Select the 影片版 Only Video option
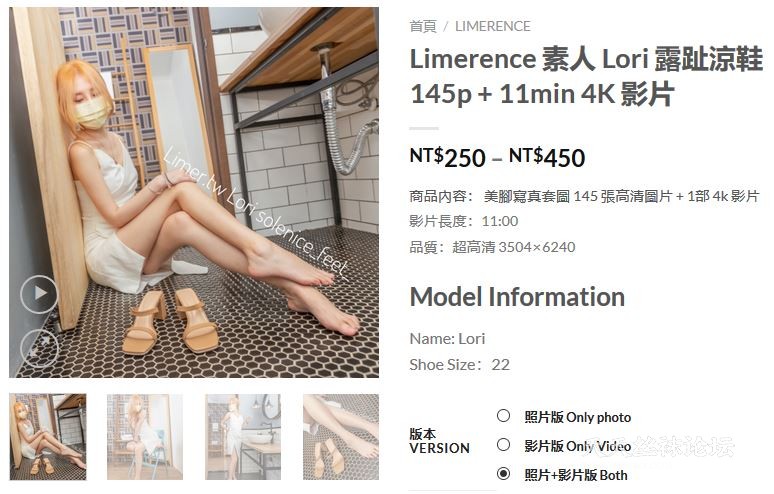The width and height of the screenshot is (774, 494). [x=503, y=445]
